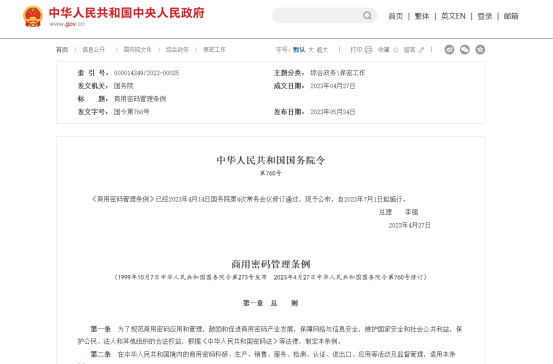Screen dimensions: 553x364
Task: Click the 收藏 favorite text
Action: click(384, 50)
